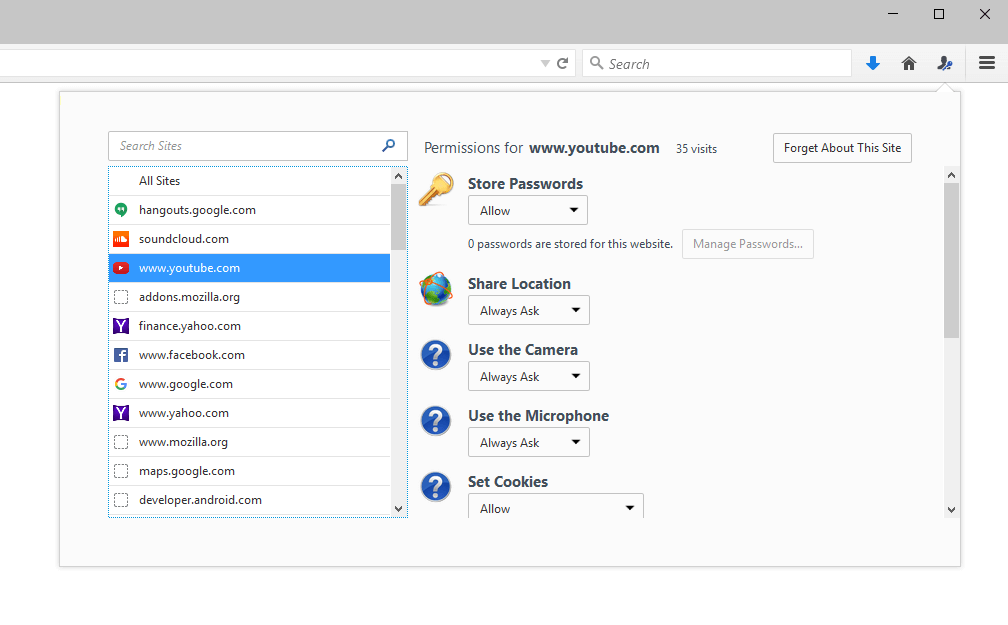The height and width of the screenshot is (625, 1008).
Task: Select All Sites in the list
Action: click(249, 181)
